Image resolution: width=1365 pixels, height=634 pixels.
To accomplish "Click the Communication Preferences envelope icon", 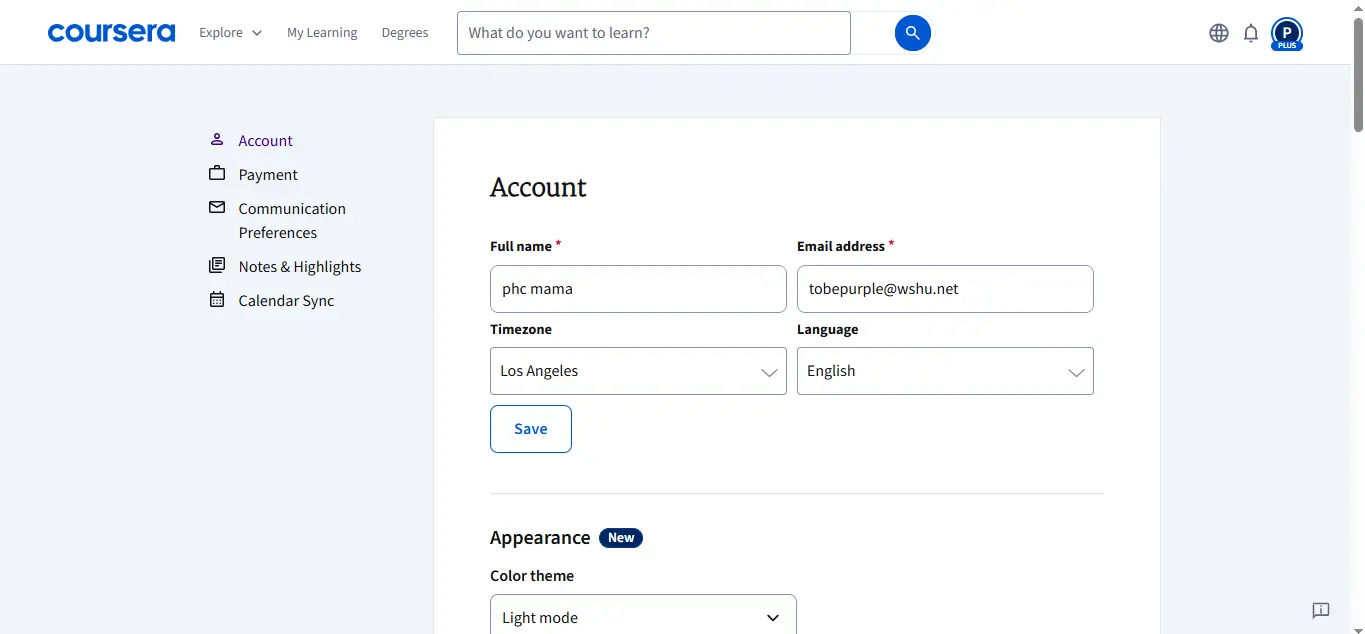I will 217,208.
